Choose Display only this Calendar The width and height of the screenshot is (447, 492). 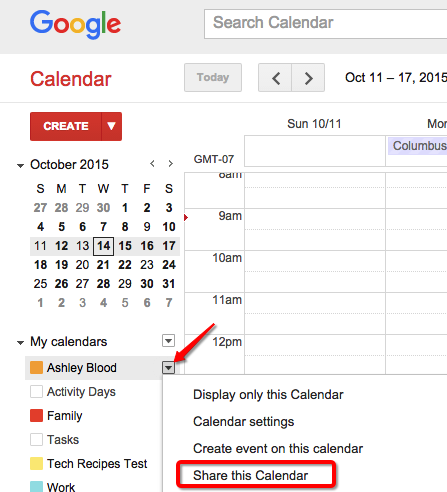268,395
